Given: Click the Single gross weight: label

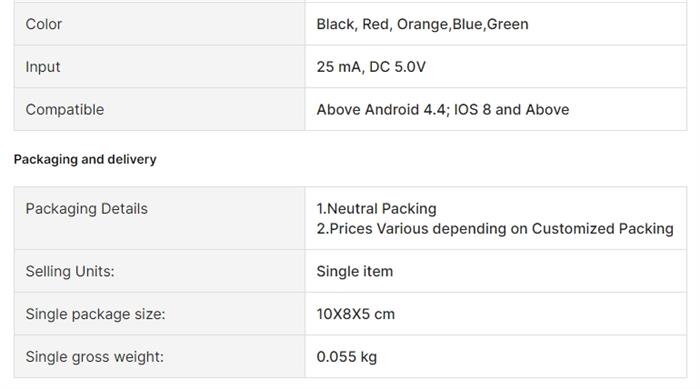Looking at the screenshot, I should (x=95, y=357).
